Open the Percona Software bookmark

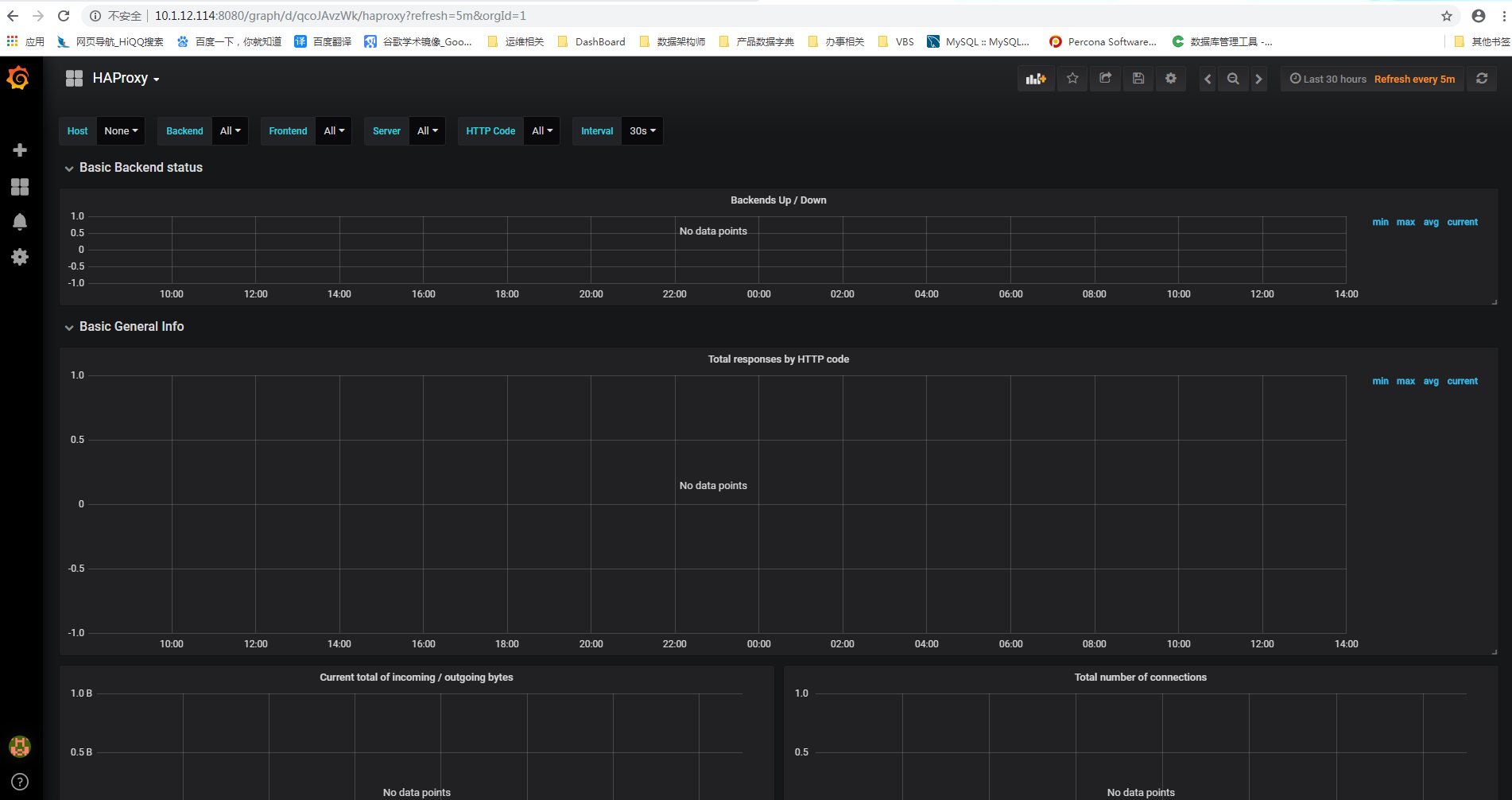click(1103, 41)
